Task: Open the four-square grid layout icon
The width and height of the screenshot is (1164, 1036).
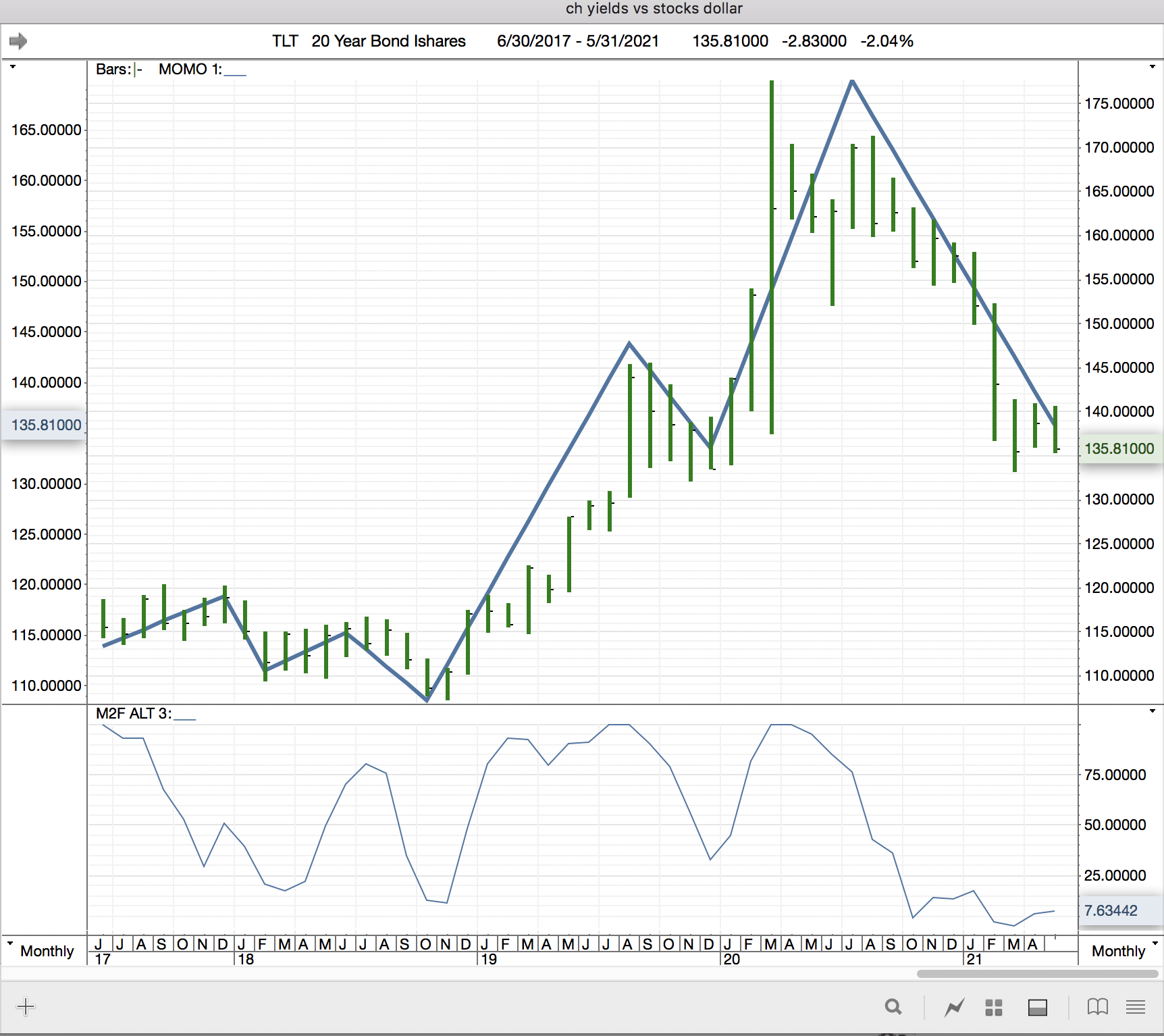Action: [x=993, y=1008]
